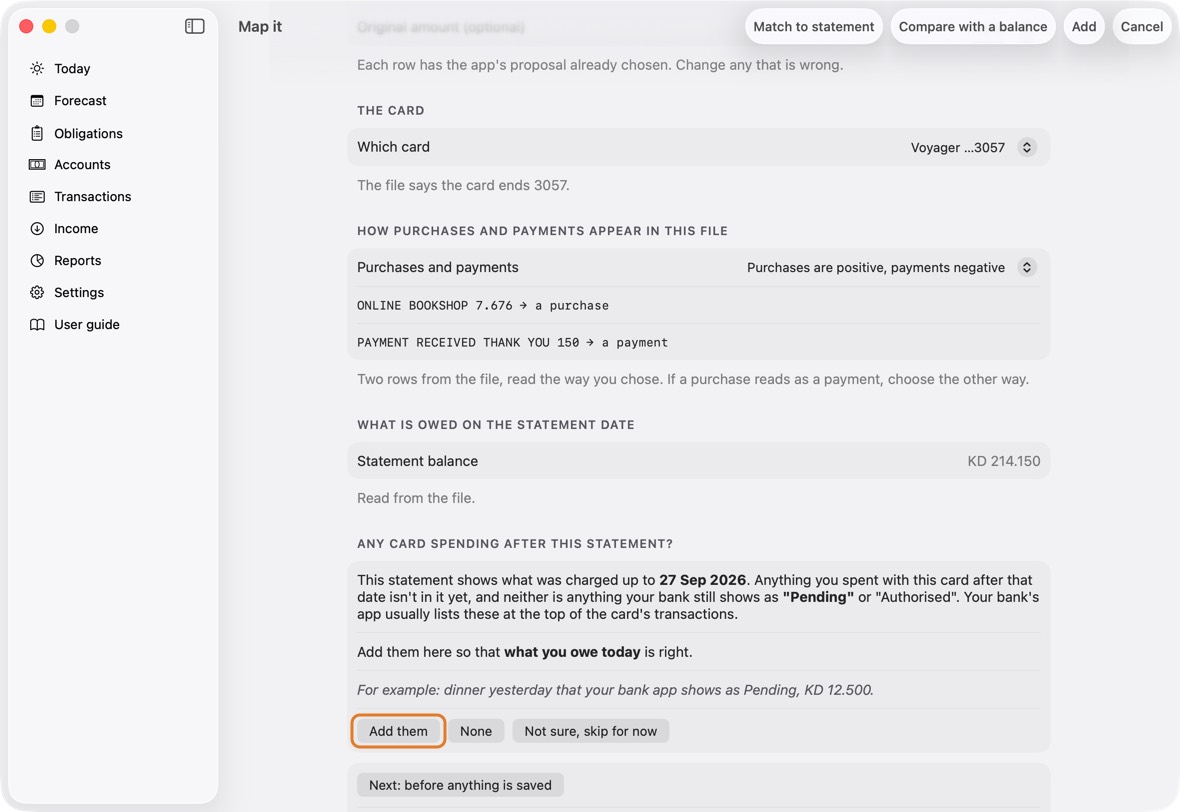The width and height of the screenshot is (1180, 812).
Task: Click the 'Map it' window title
Action: point(260,26)
